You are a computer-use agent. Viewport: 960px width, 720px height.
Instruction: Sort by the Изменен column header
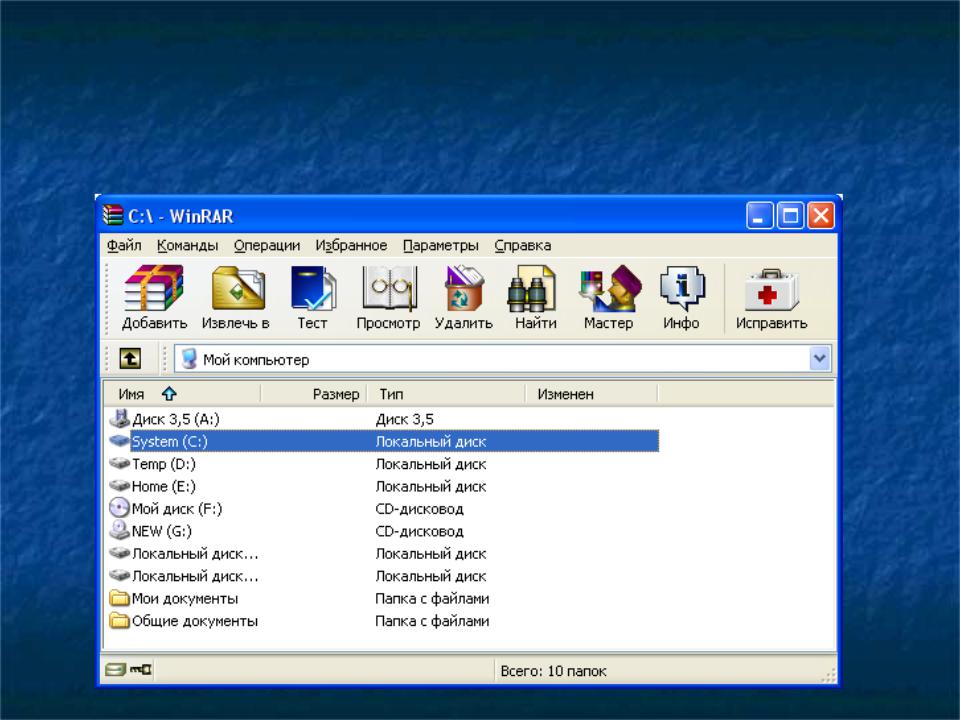(x=591, y=394)
